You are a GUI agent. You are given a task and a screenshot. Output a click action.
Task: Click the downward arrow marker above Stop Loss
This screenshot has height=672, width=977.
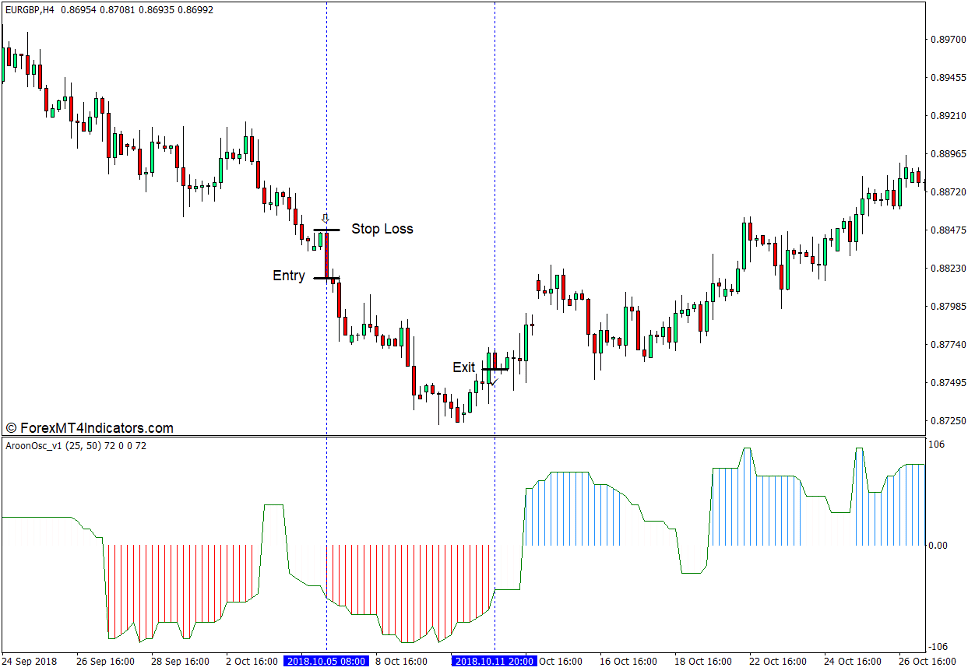coord(326,218)
